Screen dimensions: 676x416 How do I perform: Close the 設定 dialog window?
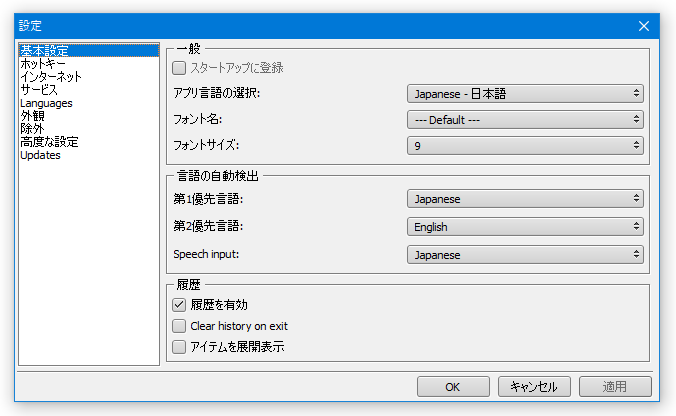[644, 26]
